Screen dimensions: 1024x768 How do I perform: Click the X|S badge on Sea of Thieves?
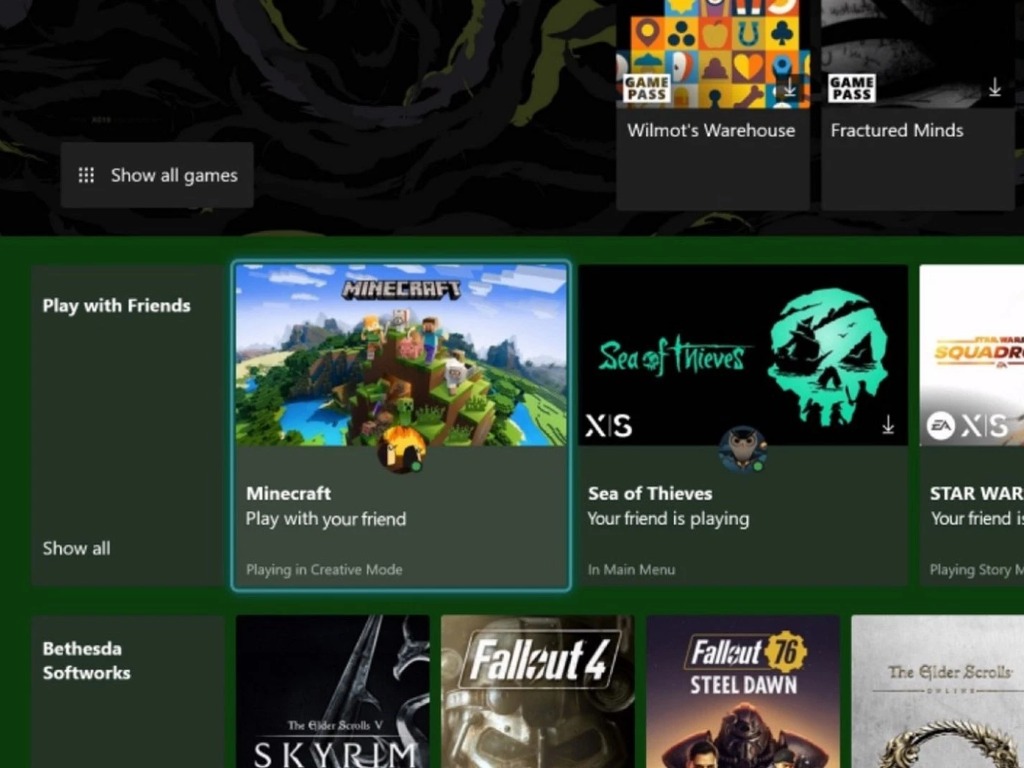tap(608, 426)
